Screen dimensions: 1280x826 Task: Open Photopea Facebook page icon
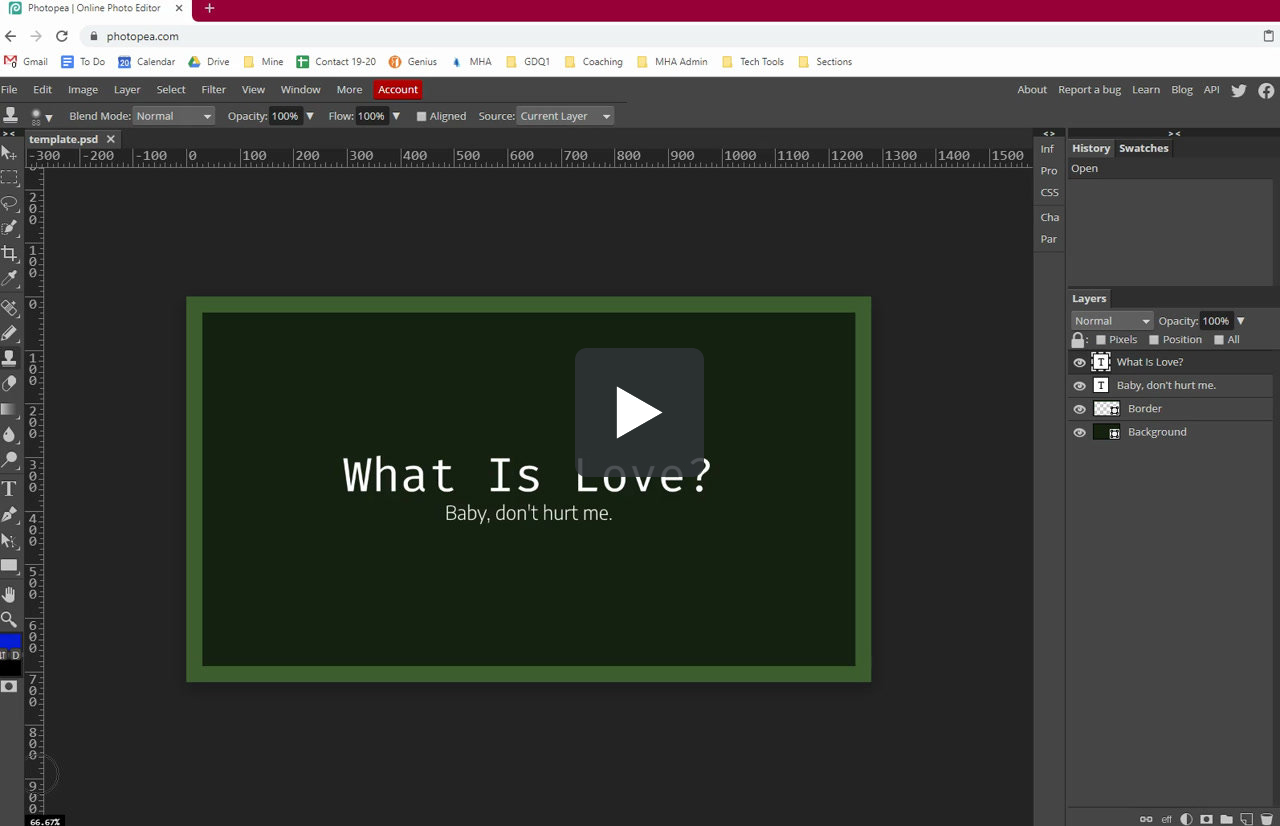[x=1266, y=90]
